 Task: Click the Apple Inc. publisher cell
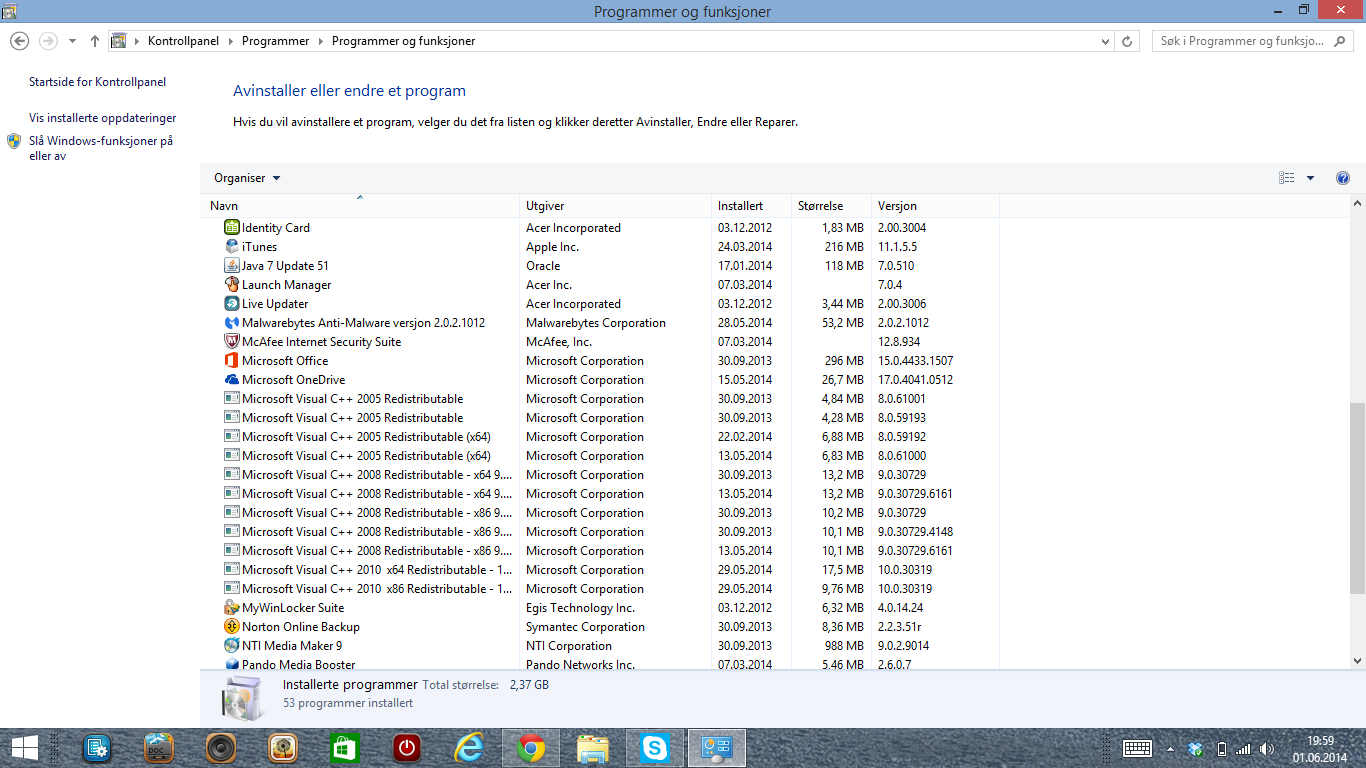[x=552, y=247]
